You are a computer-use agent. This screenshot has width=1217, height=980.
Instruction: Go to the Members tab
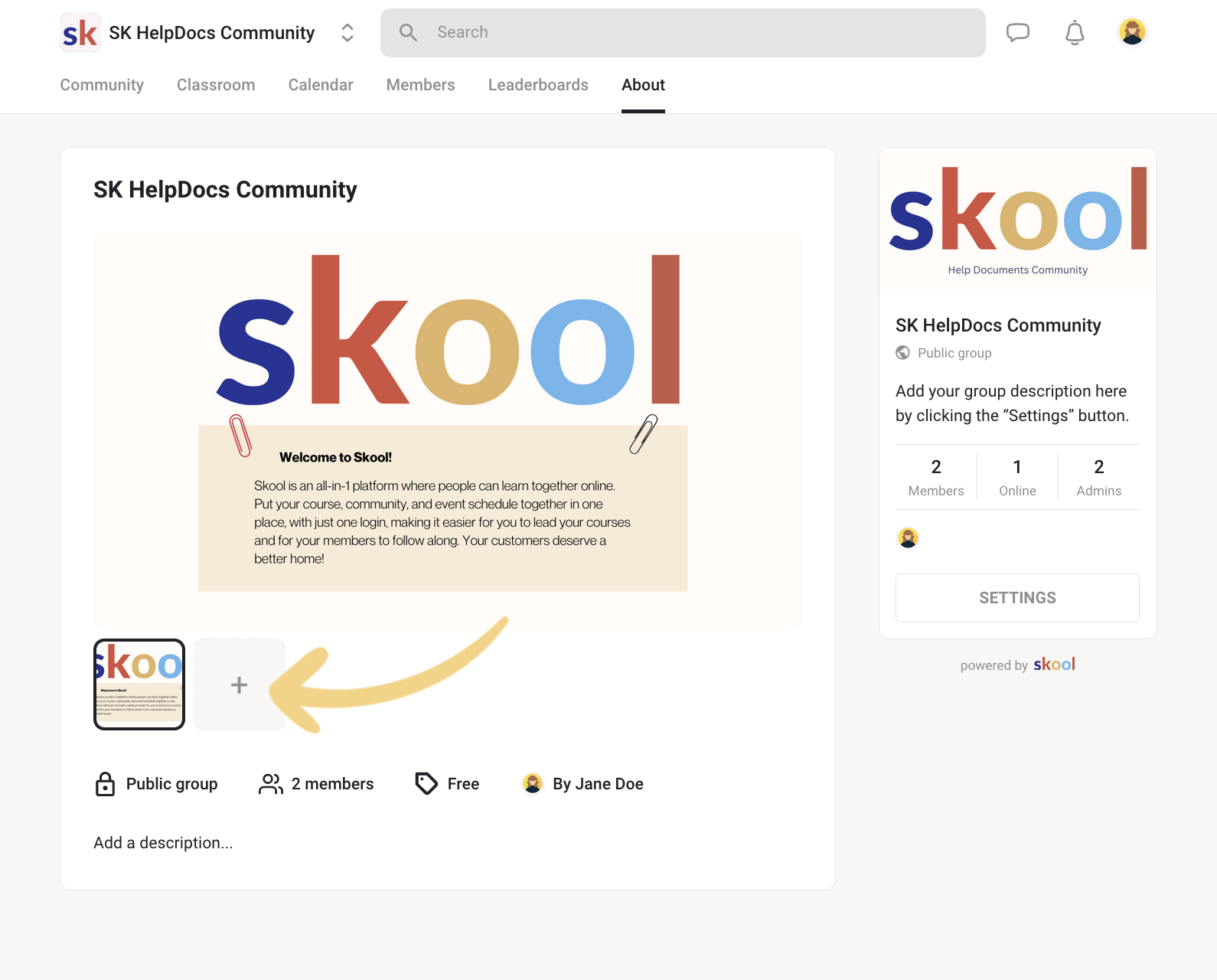point(420,85)
